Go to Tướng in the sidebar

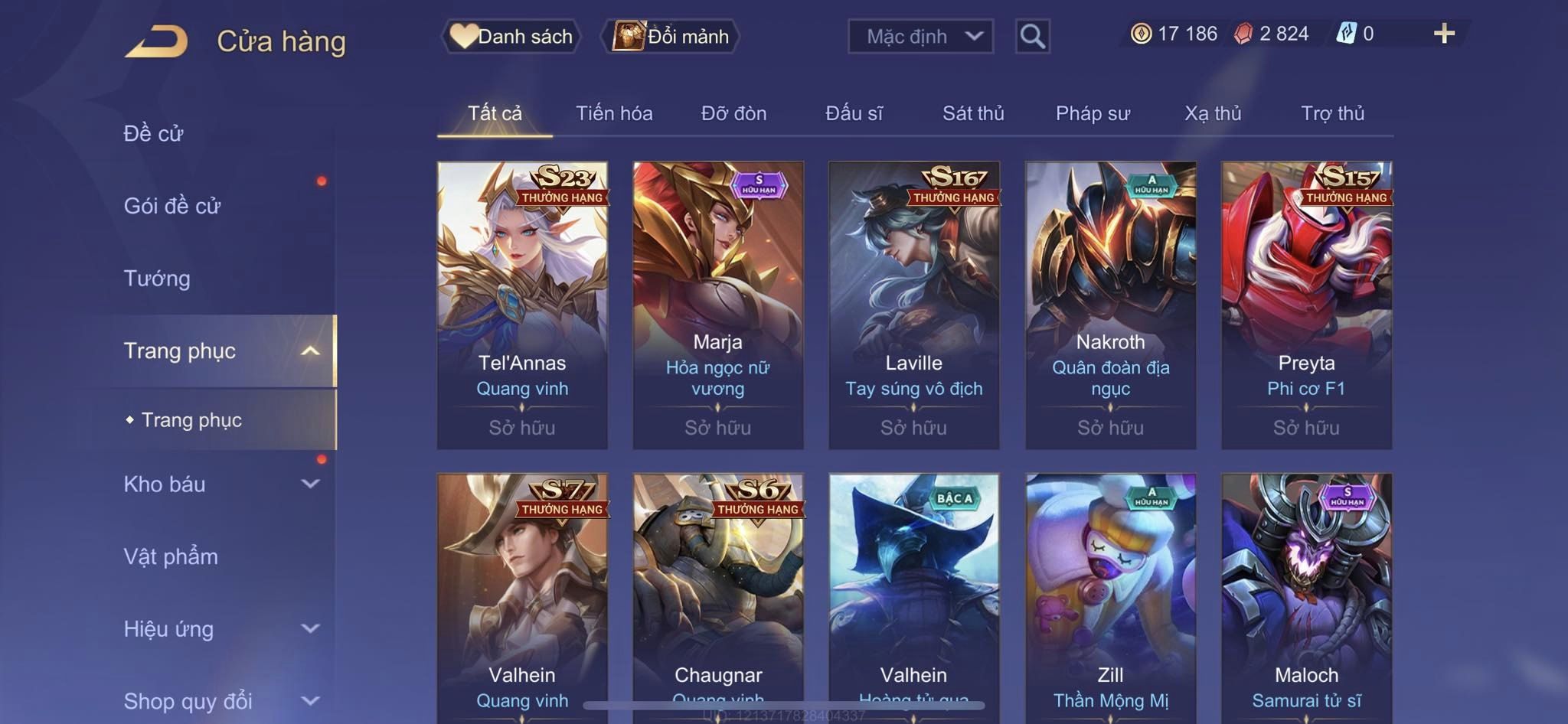[x=157, y=279]
